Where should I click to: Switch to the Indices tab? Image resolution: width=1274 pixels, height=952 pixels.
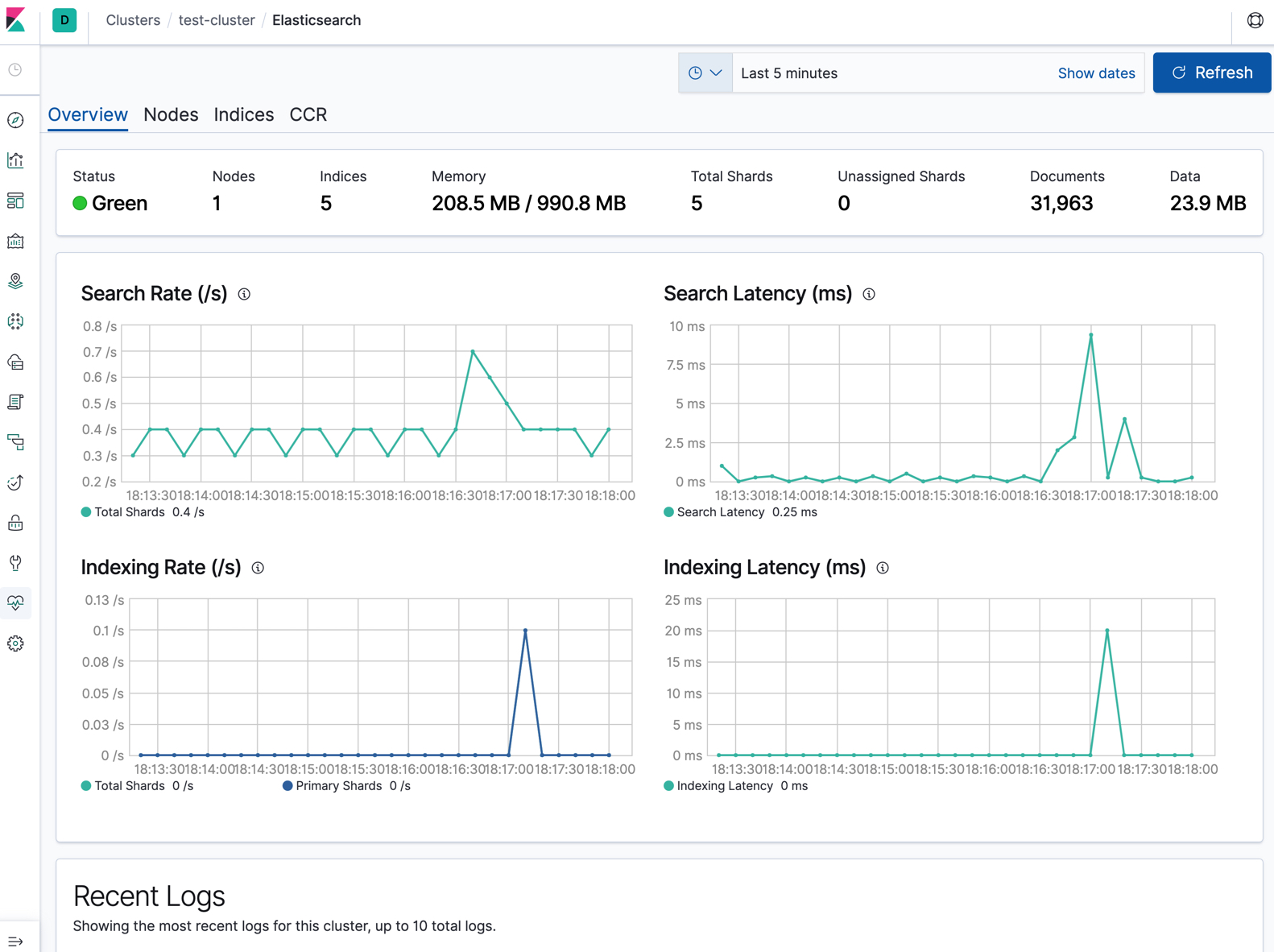pyautogui.click(x=243, y=114)
